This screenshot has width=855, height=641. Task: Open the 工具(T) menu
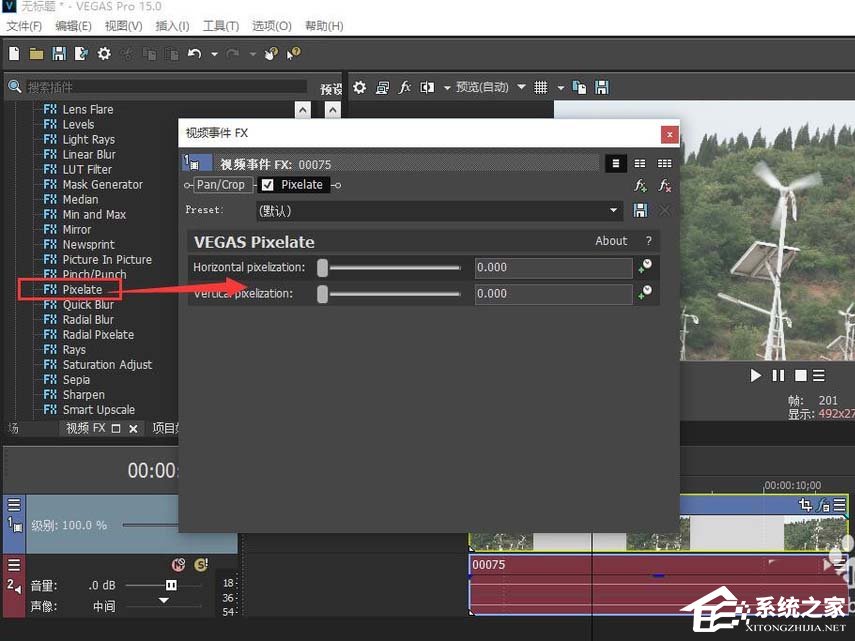[x=220, y=26]
